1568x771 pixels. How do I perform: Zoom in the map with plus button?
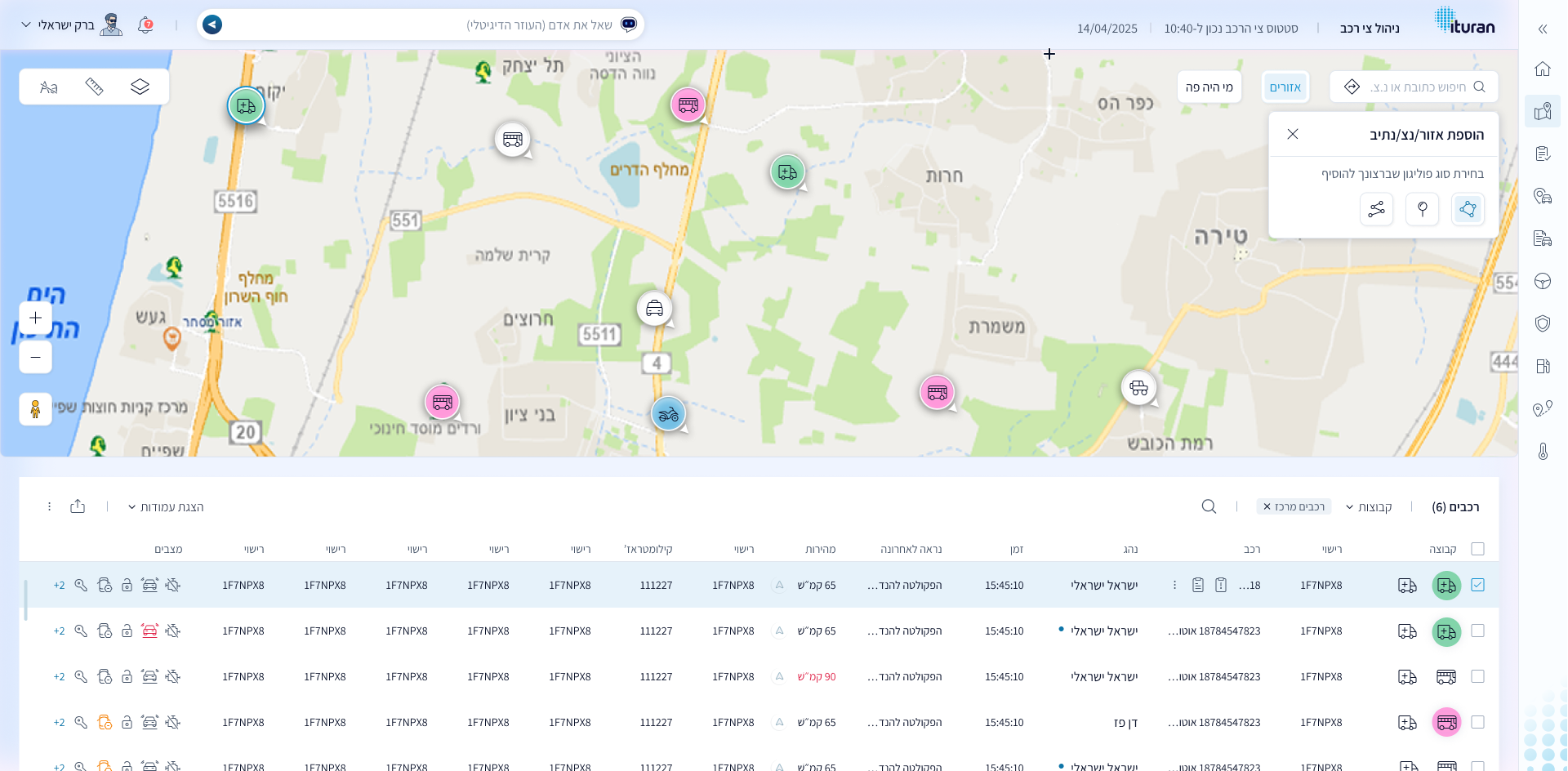[x=35, y=318]
